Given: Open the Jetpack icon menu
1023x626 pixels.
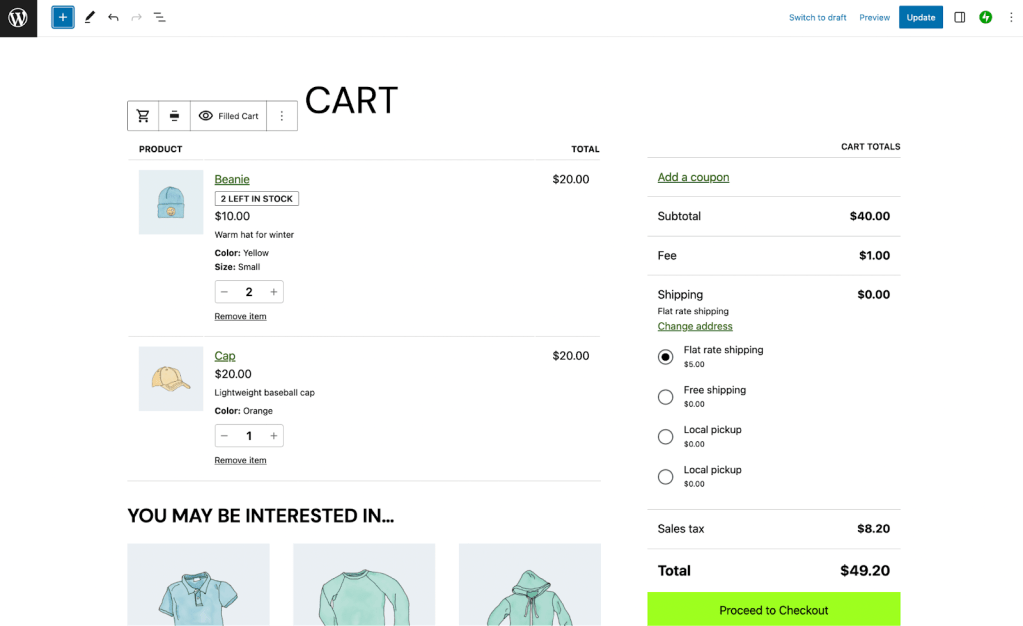Looking at the screenshot, I should pyautogui.click(x=985, y=17).
